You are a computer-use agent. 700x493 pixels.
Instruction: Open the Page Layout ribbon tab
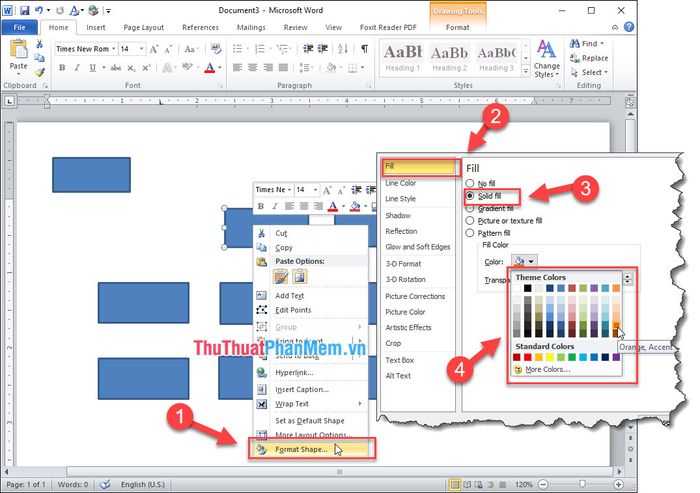pyautogui.click(x=144, y=28)
